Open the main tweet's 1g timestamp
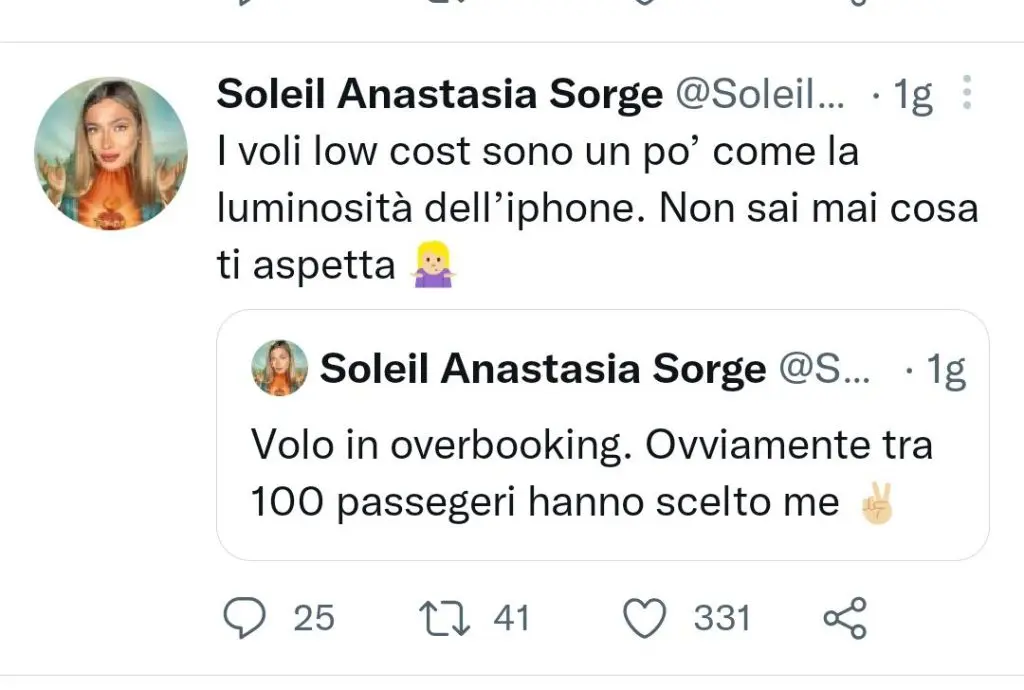Viewport: 1024px width, 690px height. click(x=911, y=94)
